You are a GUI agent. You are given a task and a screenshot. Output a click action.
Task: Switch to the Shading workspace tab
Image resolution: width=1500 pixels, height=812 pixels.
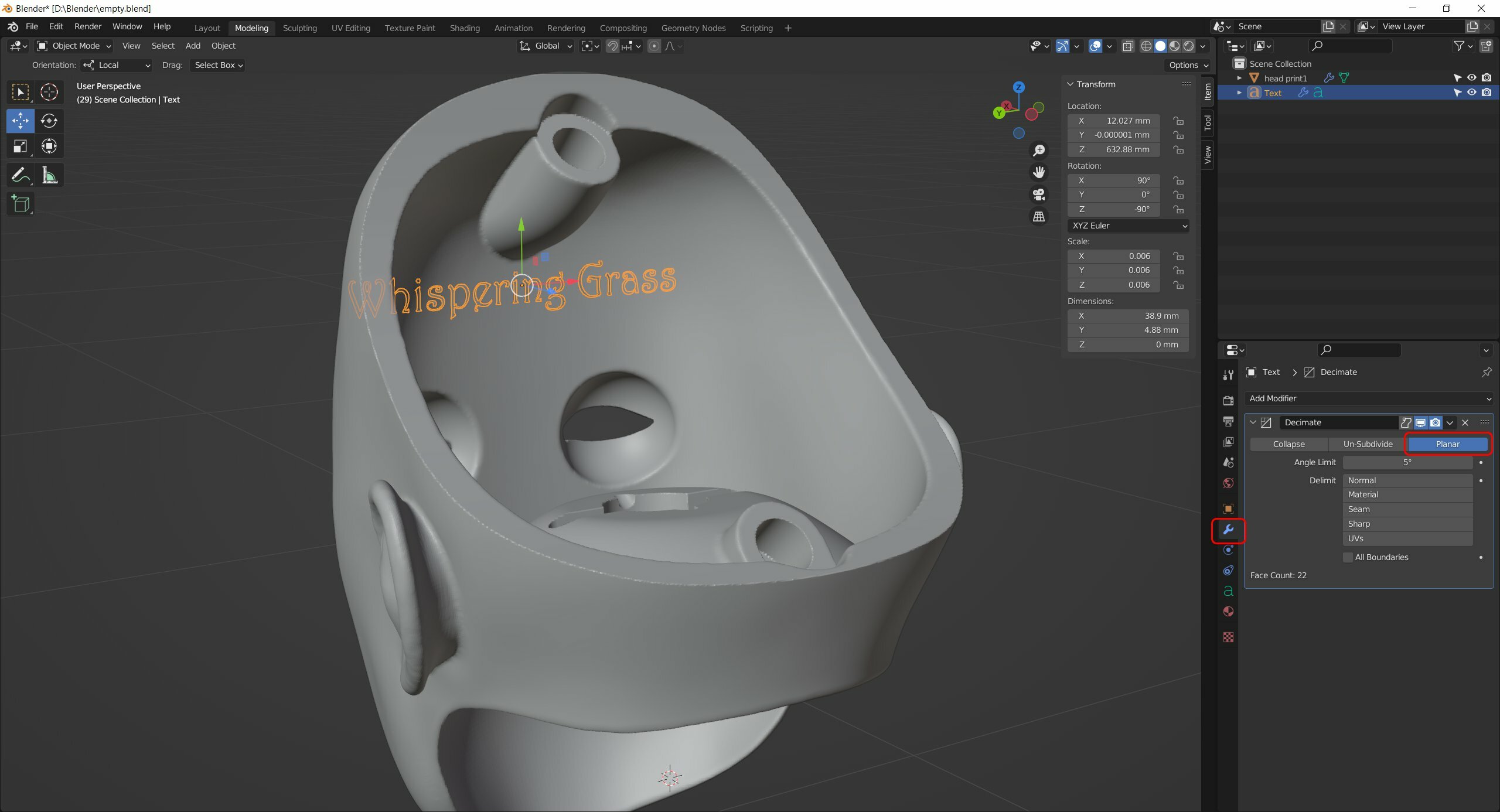pos(465,28)
